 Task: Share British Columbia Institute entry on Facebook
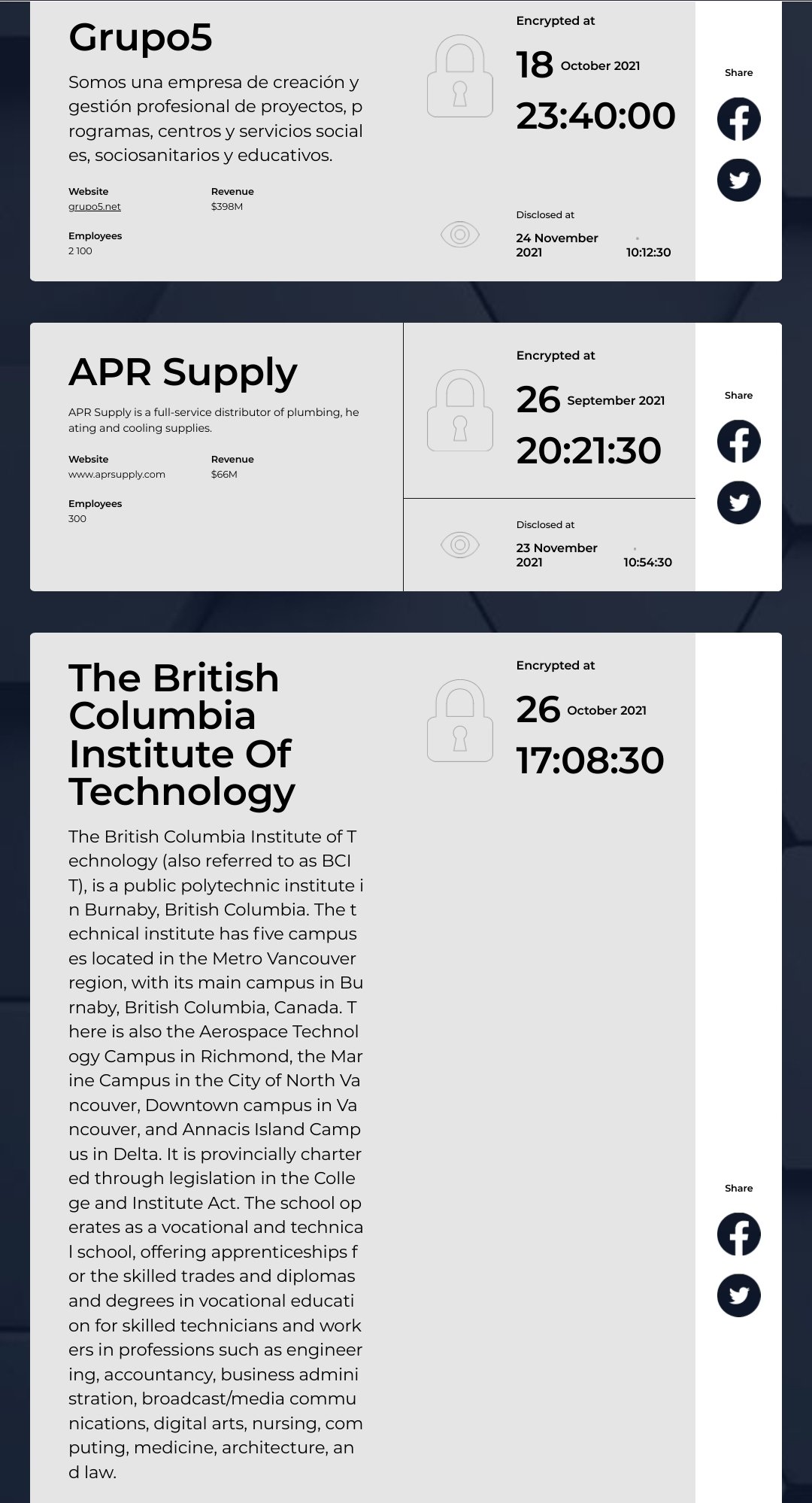tap(738, 1234)
